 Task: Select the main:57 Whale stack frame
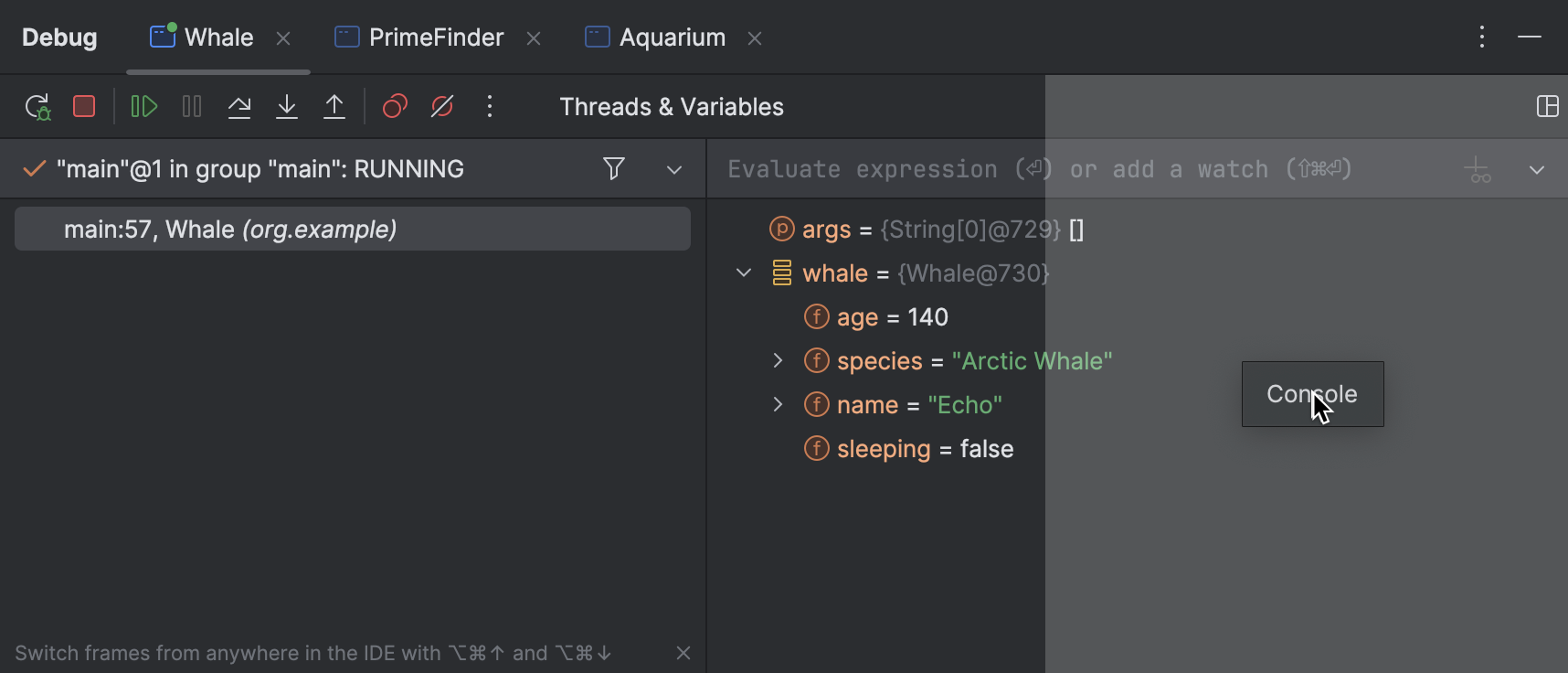353,230
